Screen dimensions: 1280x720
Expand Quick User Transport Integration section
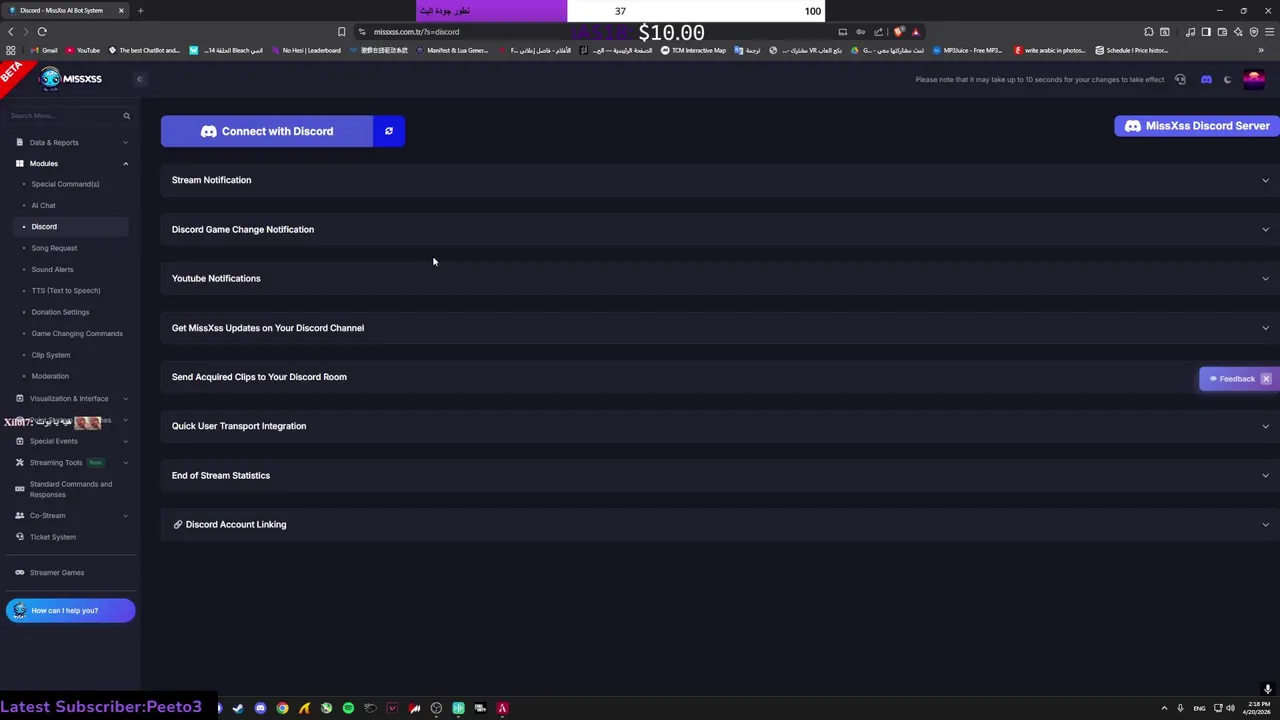click(720, 426)
